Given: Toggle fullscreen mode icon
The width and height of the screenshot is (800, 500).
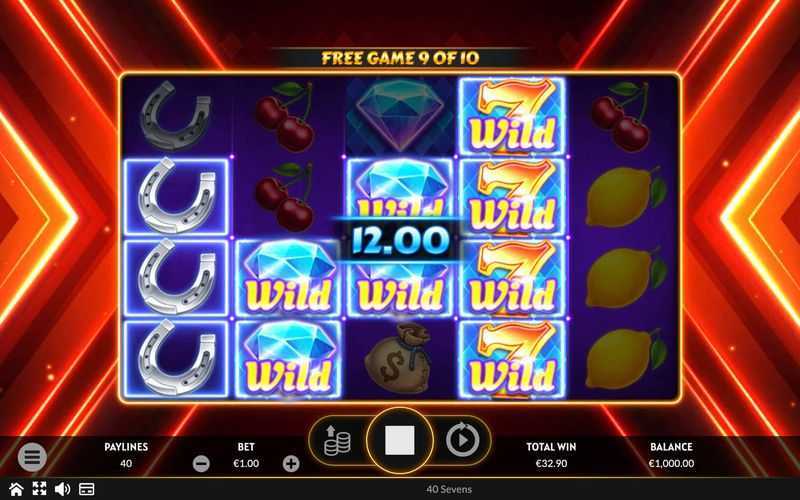Looking at the screenshot, I should click(x=39, y=489).
